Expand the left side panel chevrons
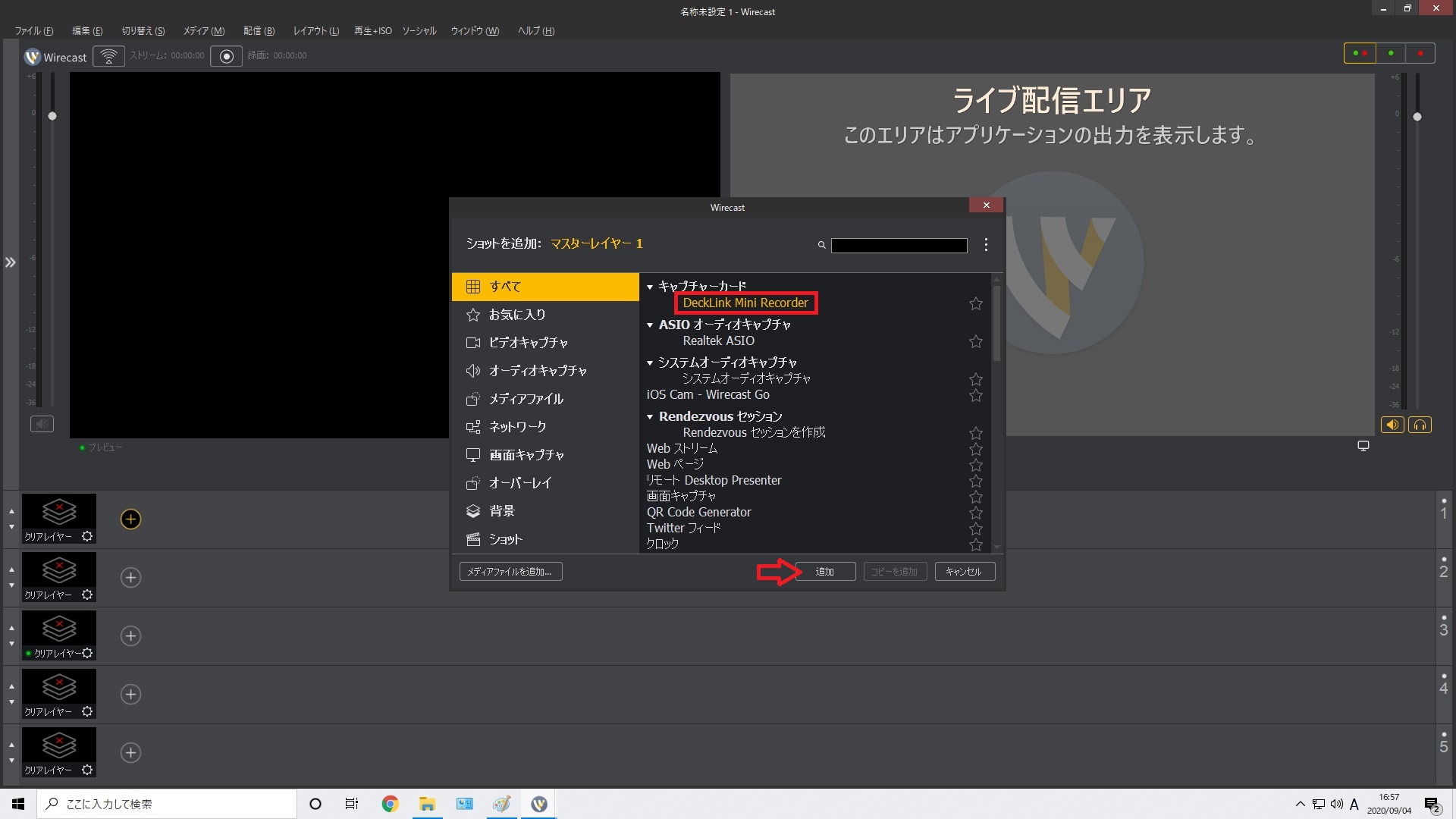Image resolution: width=1456 pixels, height=819 pixels. click(x=10, y=262)
